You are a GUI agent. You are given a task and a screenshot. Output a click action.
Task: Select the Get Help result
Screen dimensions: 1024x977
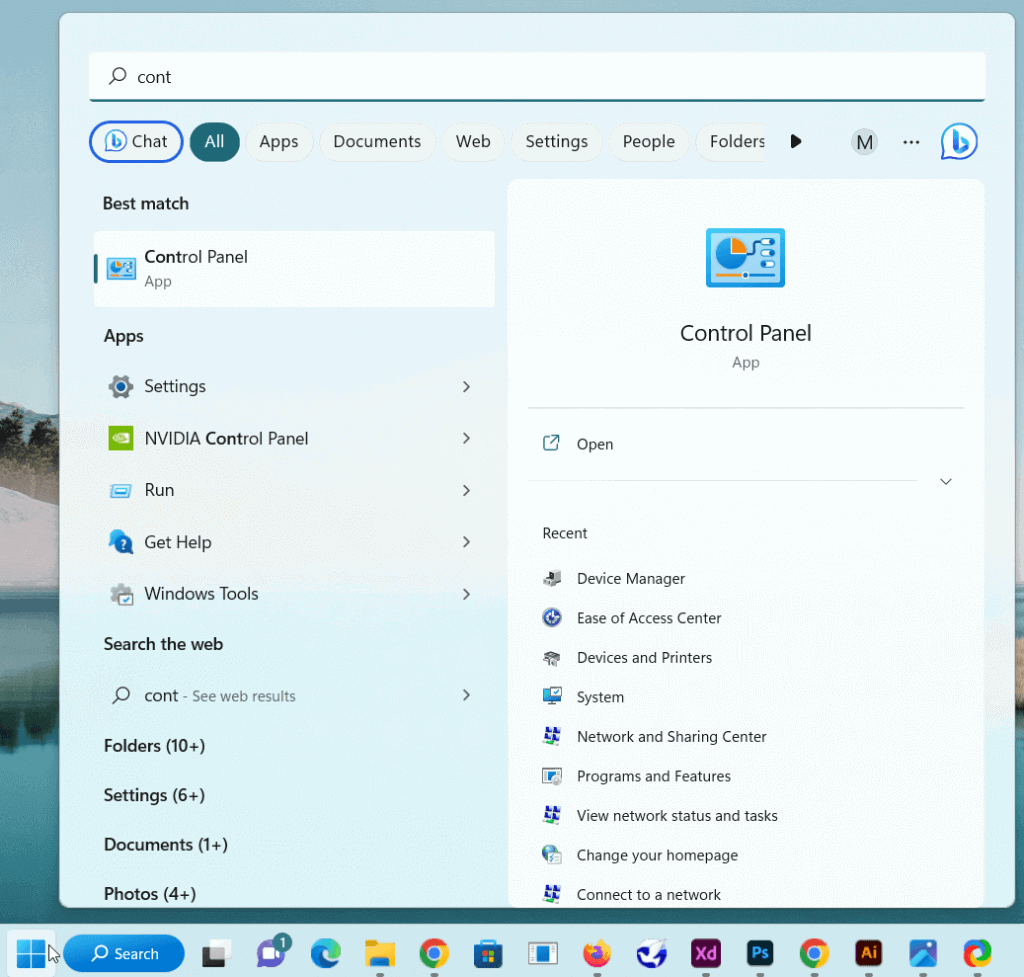pyautogui.click(x=294, y=542)
